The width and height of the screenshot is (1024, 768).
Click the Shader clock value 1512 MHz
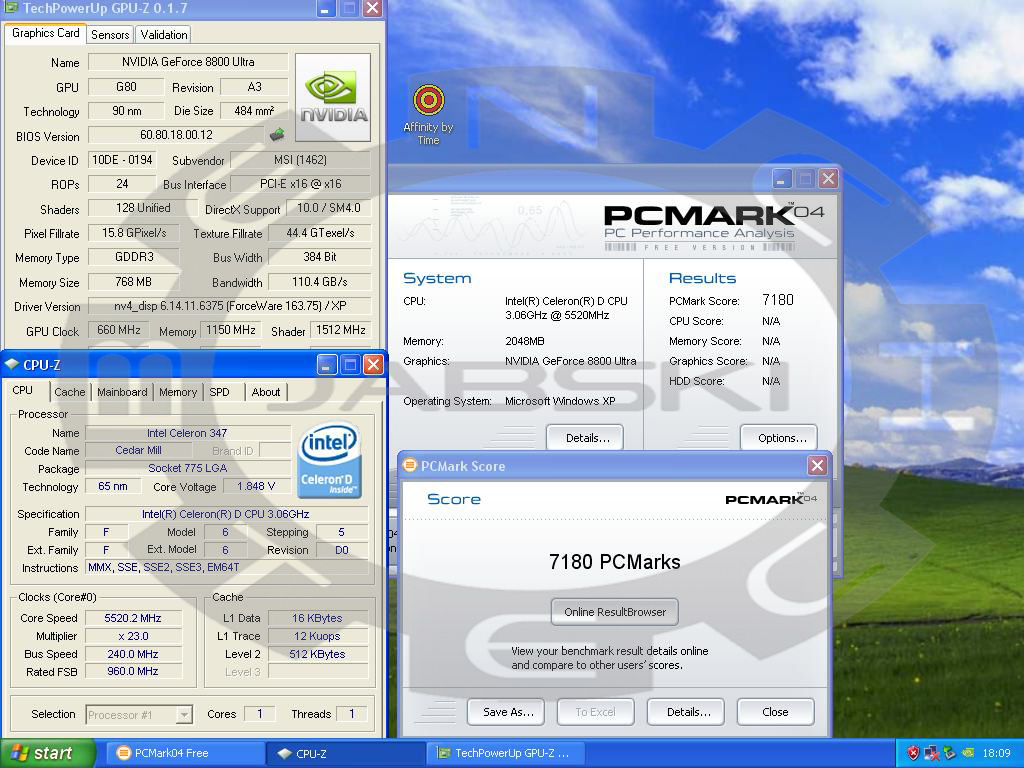tap(341, 330)
